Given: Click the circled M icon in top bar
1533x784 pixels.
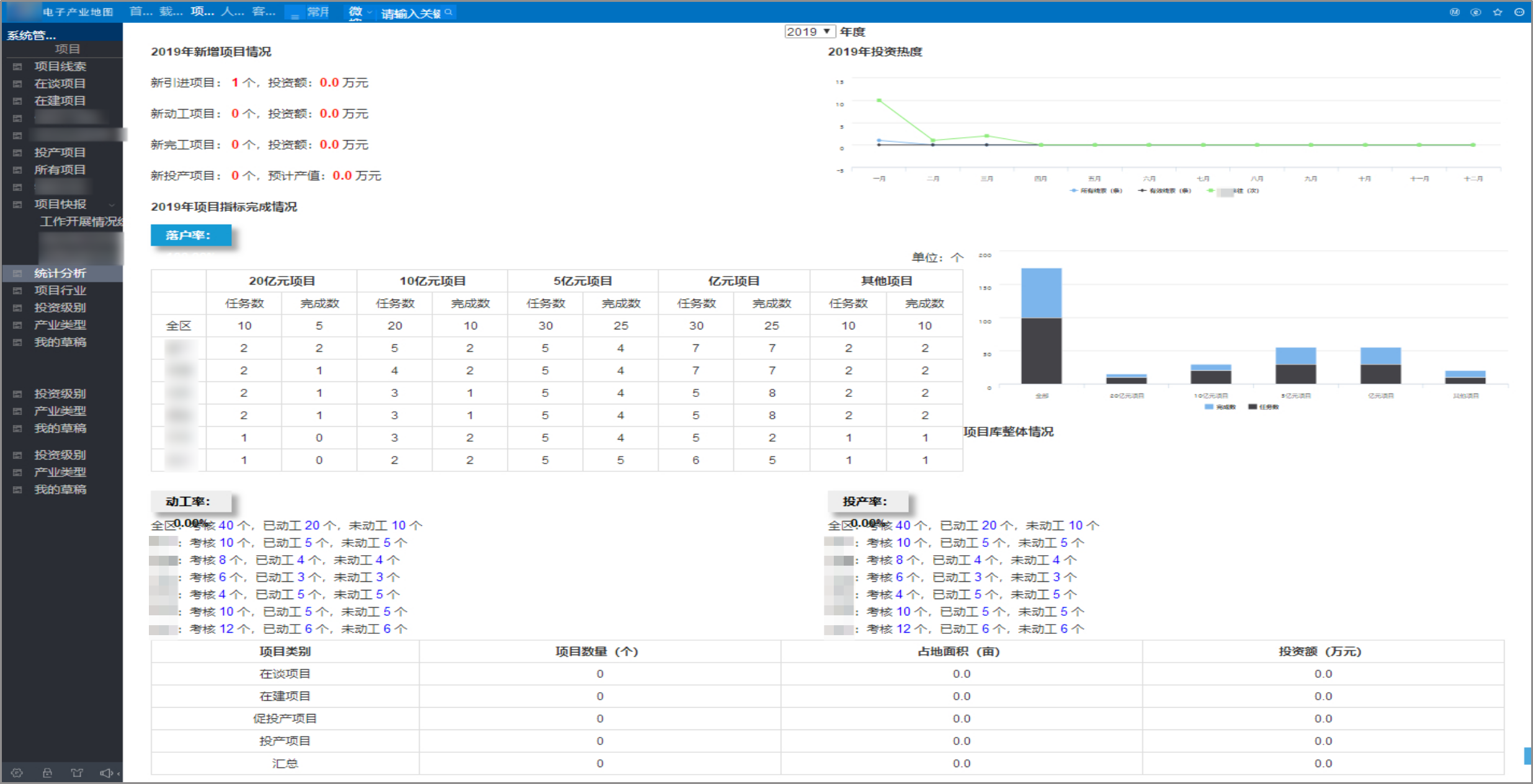Looking at the screenshot, I should 1454,12.
